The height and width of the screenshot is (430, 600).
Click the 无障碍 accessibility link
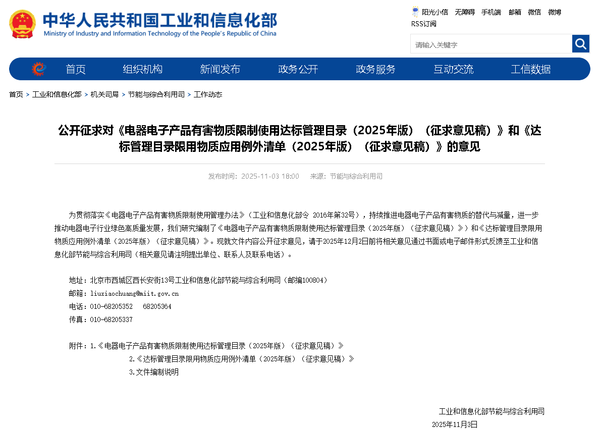(465, 12)
